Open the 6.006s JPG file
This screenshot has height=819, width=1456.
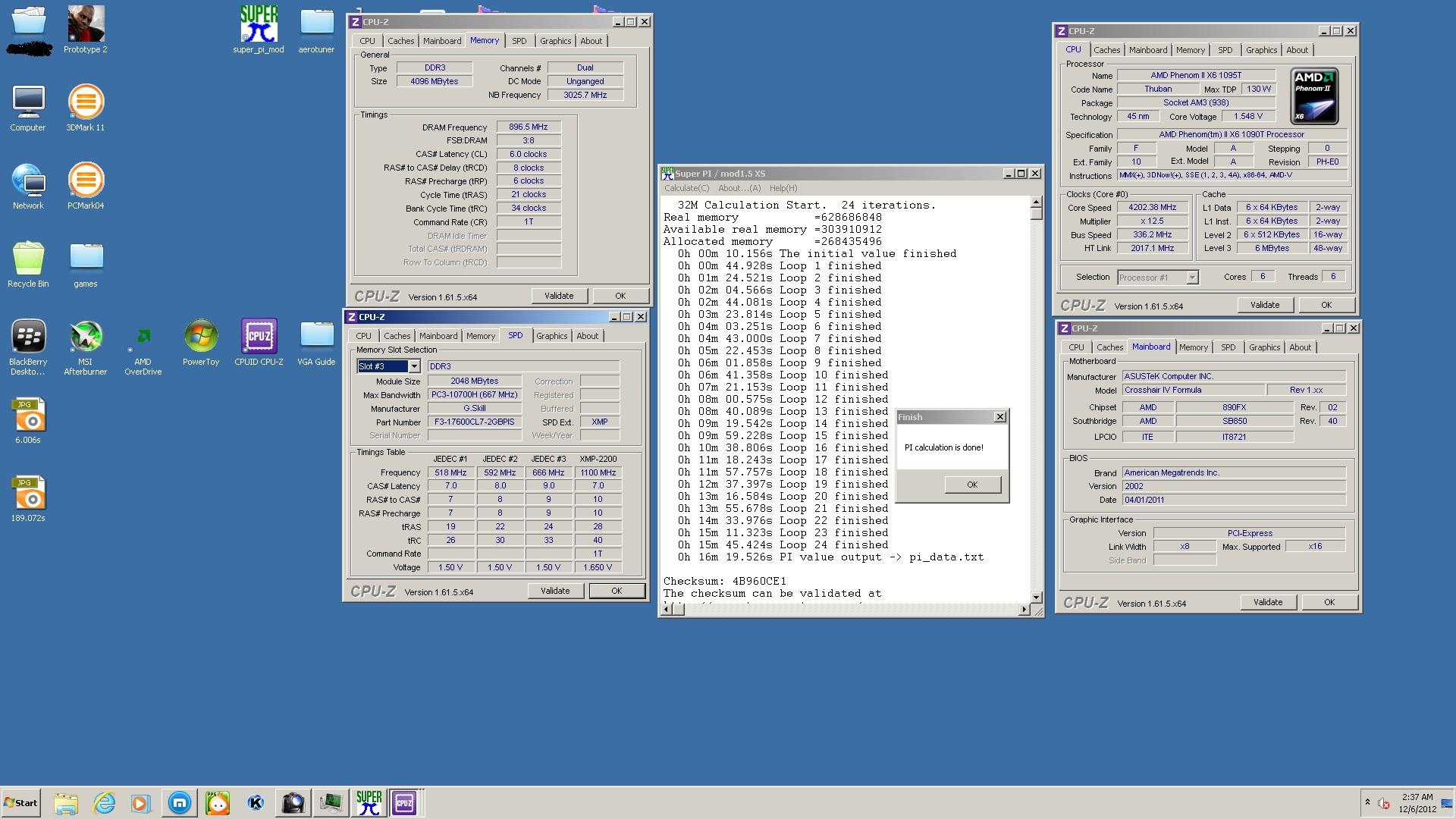tap(28, 421)
